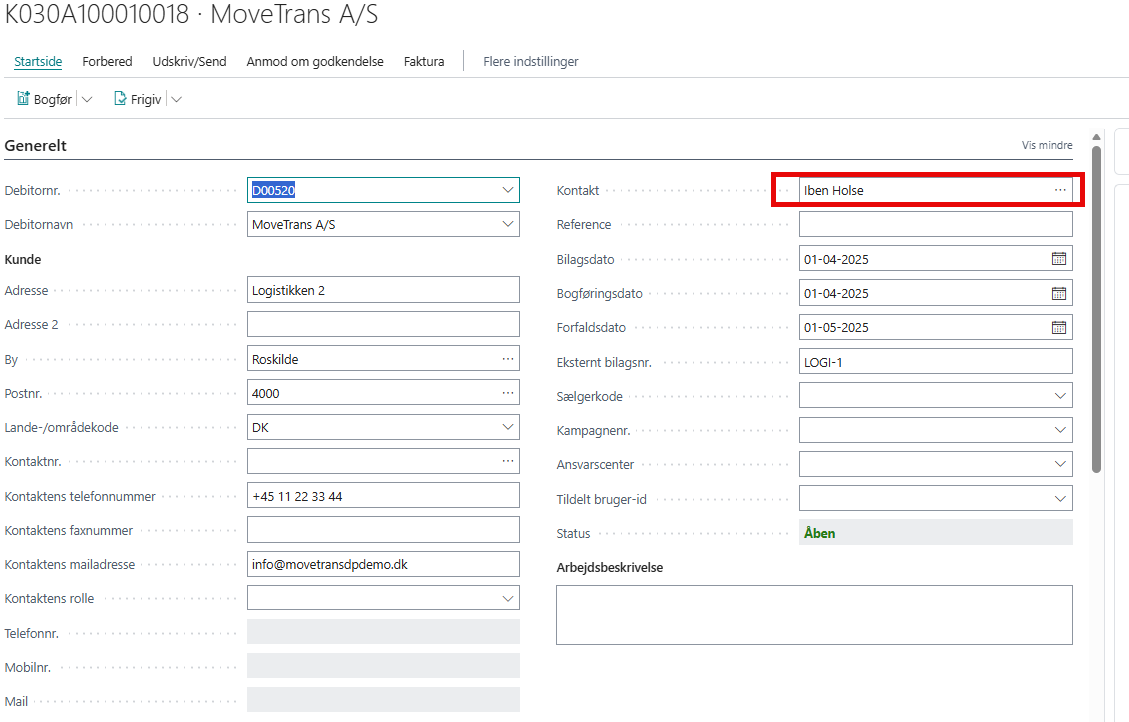Open the Lande-/områdekode dropdown
The height and width of the screenshot is (722, 1129).
(x=508, y=428)
